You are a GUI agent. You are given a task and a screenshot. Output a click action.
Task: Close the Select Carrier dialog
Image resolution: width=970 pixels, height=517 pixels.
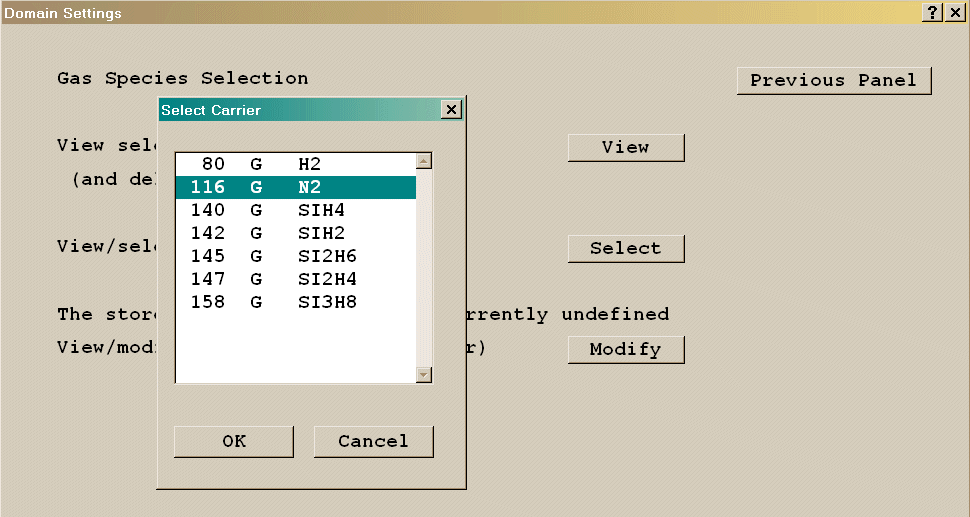pos(451,110)
